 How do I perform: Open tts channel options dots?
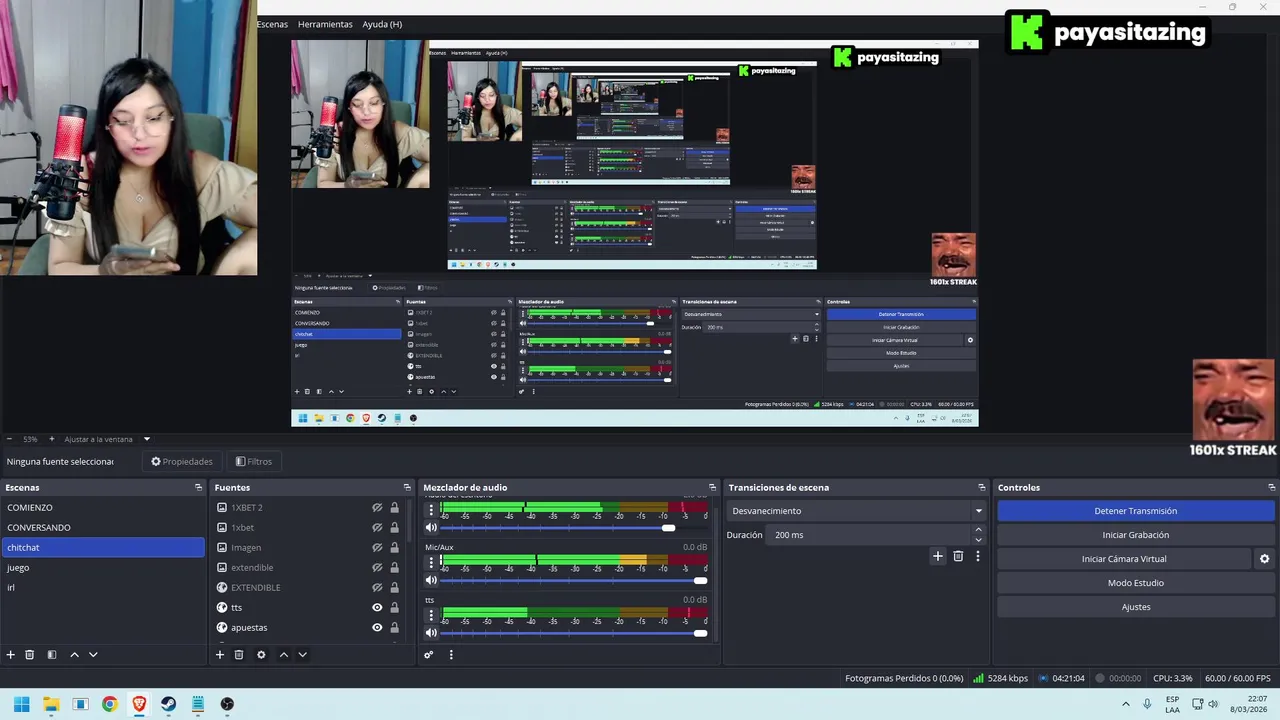point(432,614)
